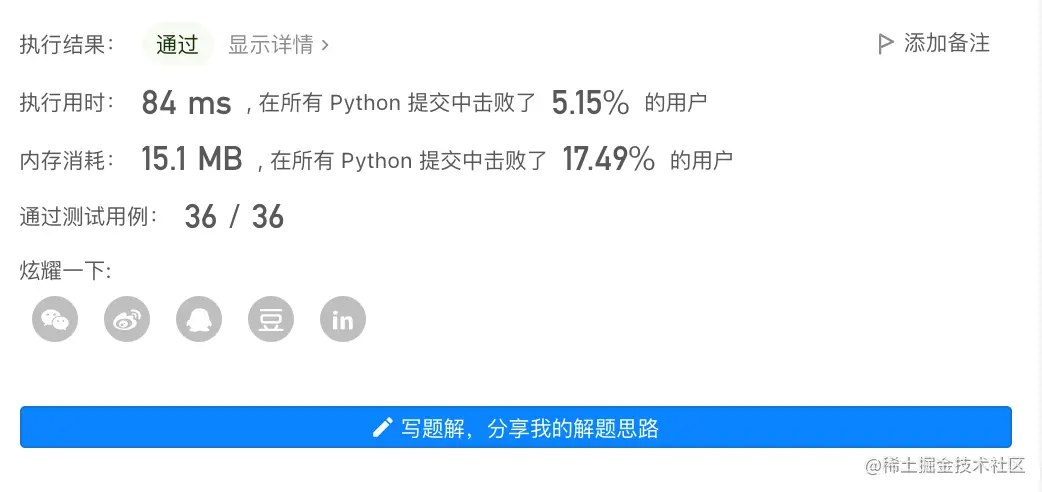This screenshot has width=1042, height=492.
Task: Share result via Weibo icon
Action: (127, 320)
